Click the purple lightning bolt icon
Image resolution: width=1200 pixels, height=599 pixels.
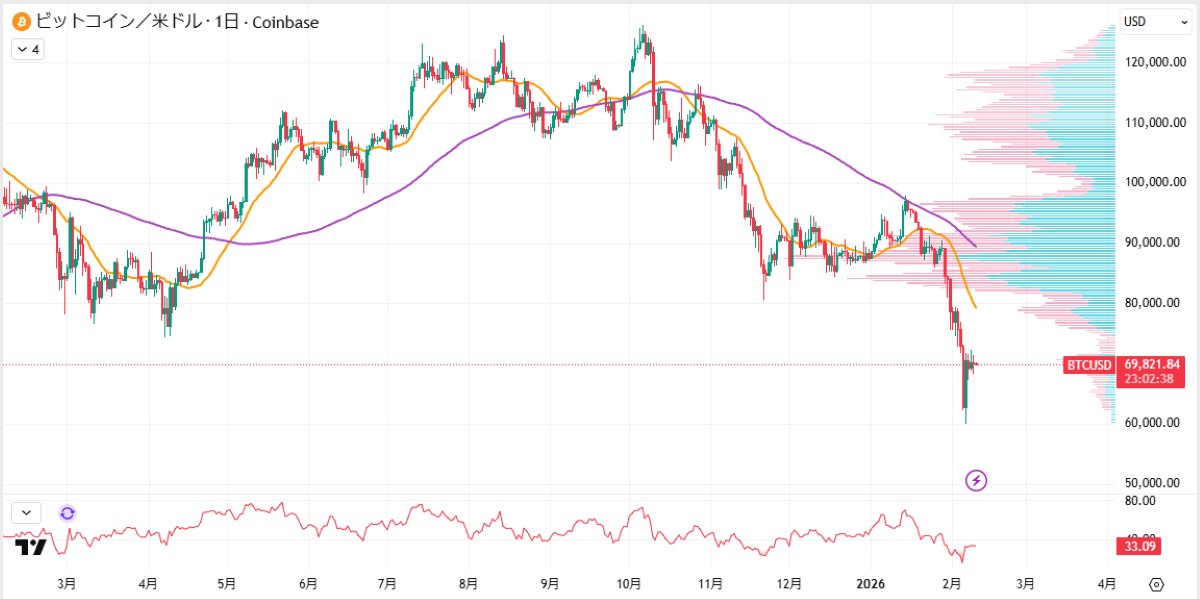coord(977,480)
